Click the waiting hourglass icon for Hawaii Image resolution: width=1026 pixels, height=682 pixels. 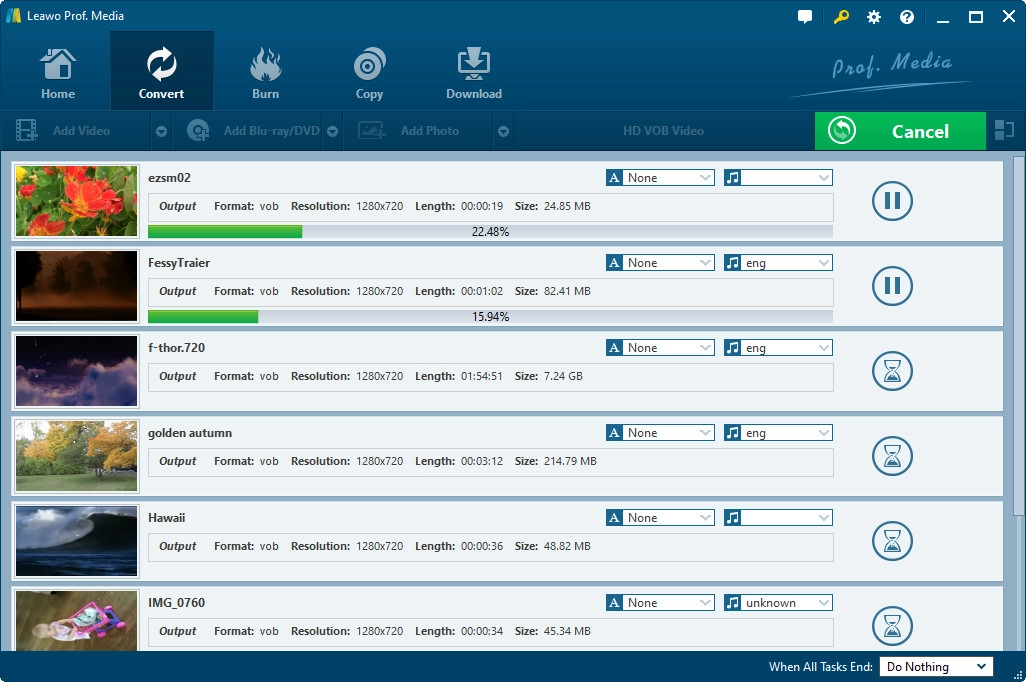tap(892, 541)
